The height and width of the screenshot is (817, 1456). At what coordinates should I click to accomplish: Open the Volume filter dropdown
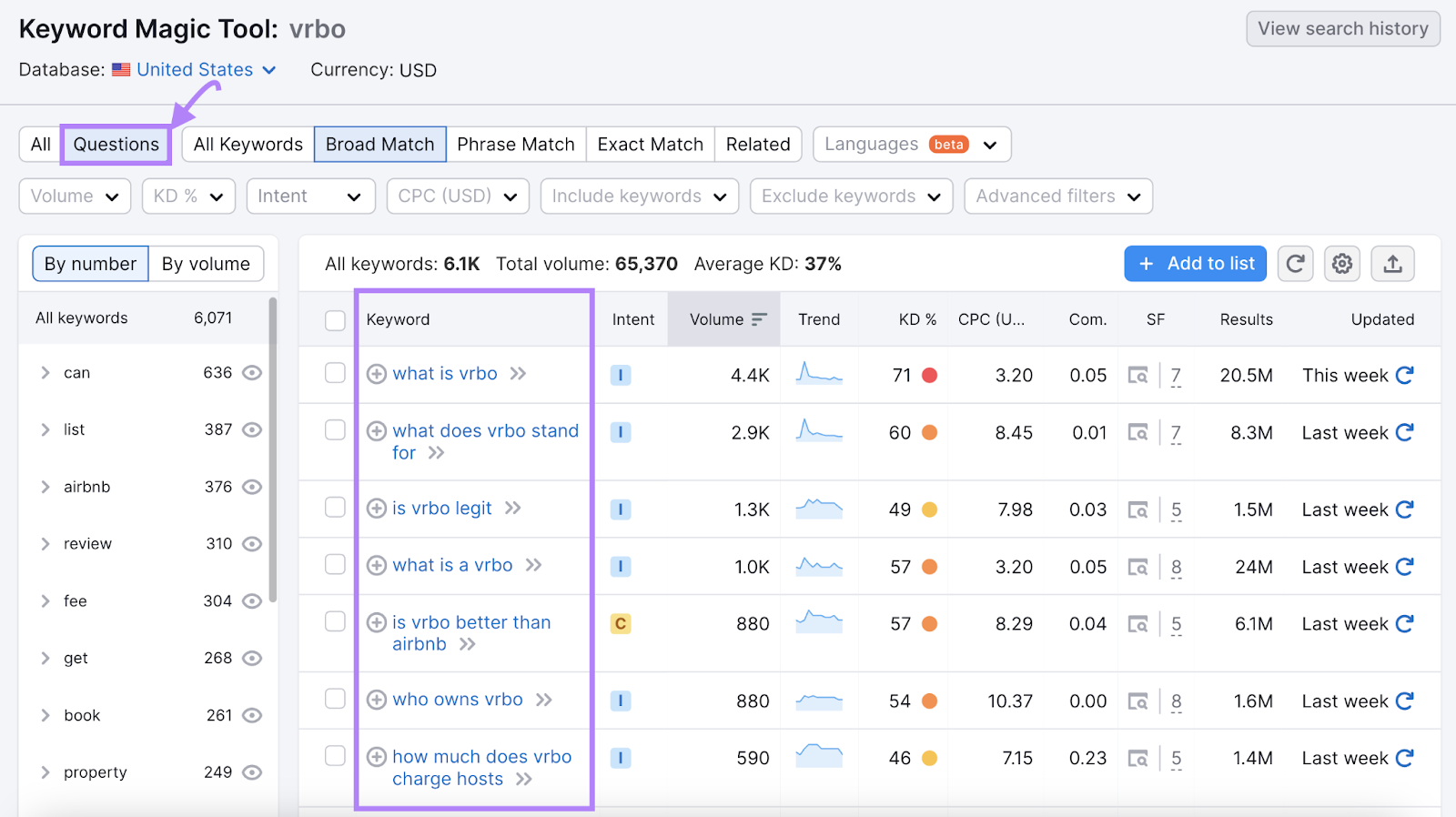coord(75,197)
